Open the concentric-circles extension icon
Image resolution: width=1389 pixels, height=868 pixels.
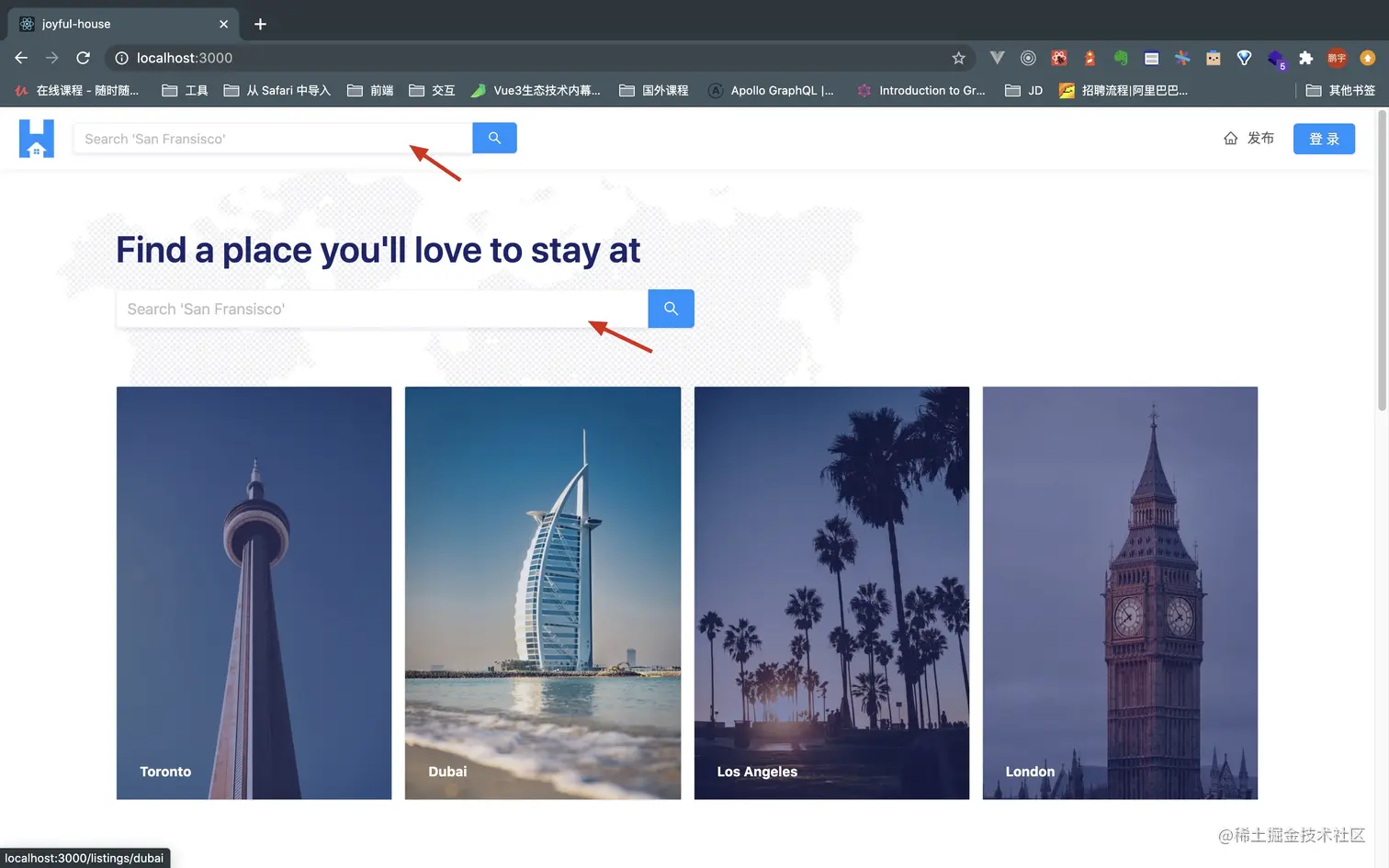pyautogui.click(x=1028, y=58)
